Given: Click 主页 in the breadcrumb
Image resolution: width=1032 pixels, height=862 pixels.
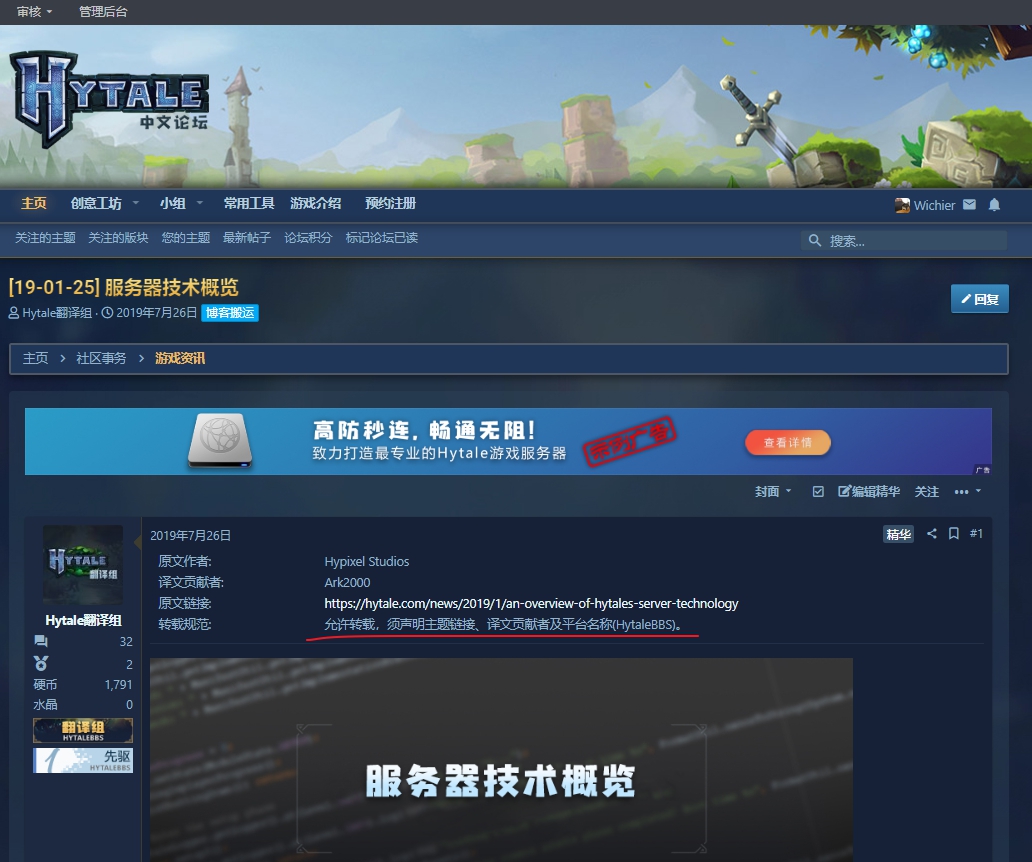Looking at the screenshot, I should [36, 358].
